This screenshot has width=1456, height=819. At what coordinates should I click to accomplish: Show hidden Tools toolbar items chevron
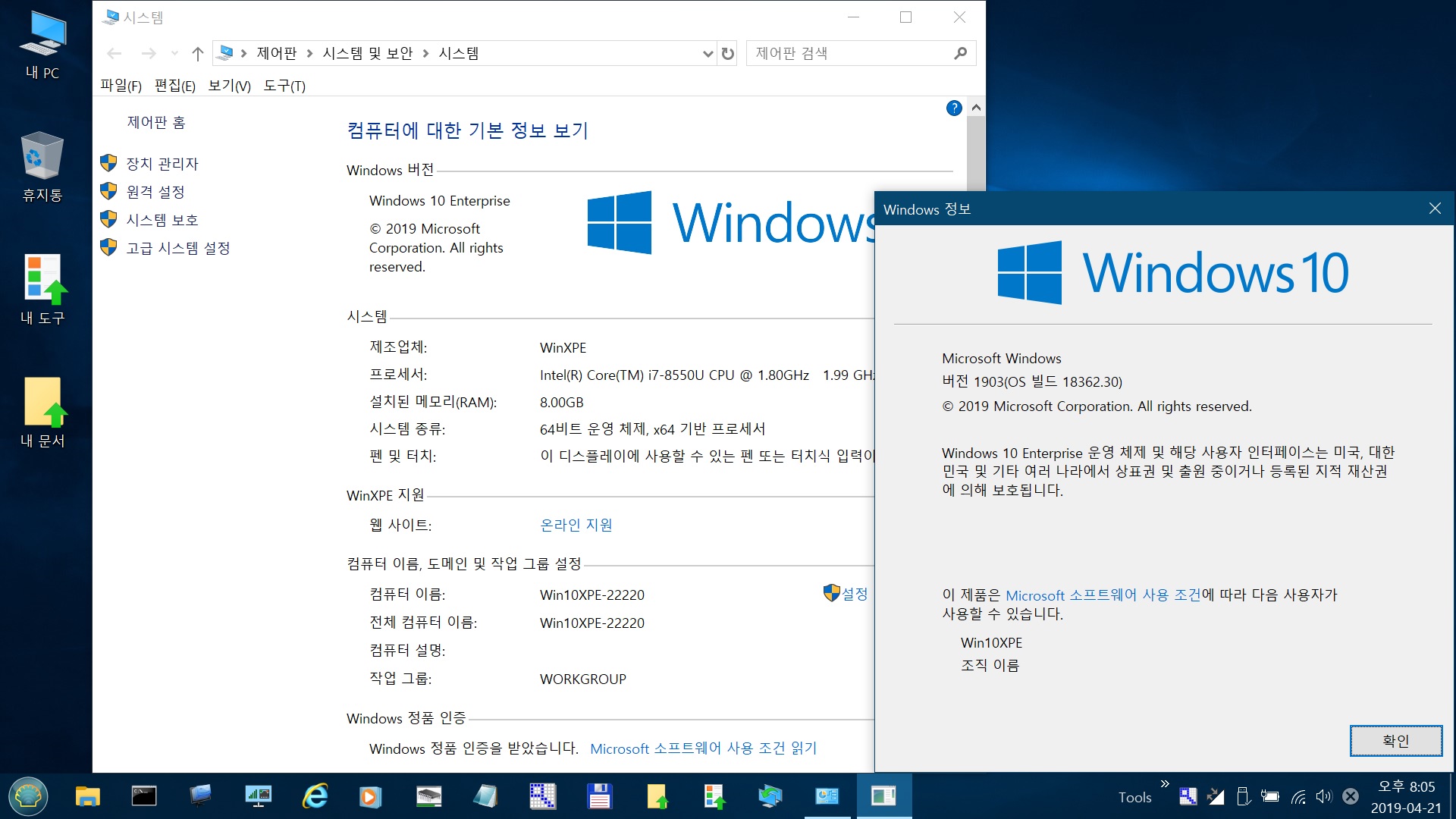(1165, 784)
